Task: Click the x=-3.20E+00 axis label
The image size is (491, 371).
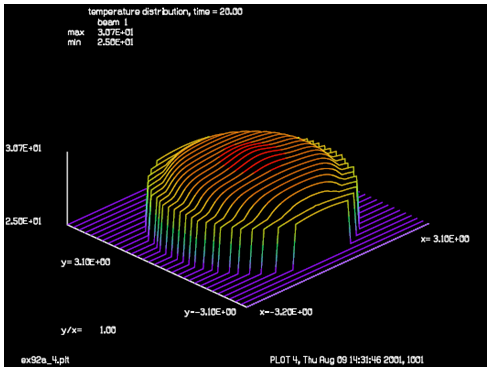Action: [x=286, y=312]
